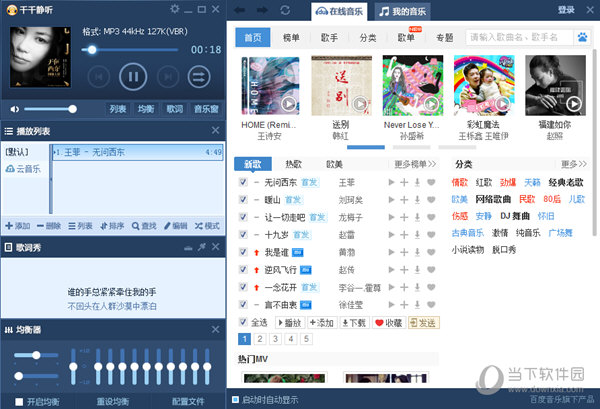The height and width of the screenshot is (409, 600).
Task: Click the 下载 download button below the list
Action: tap(354, 323)
